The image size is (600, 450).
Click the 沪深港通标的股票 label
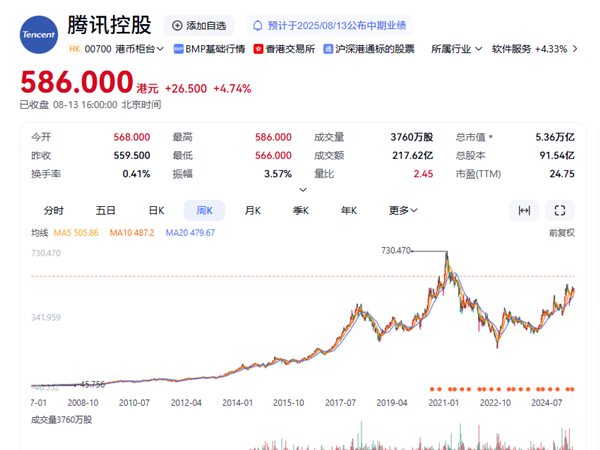(x=375, y=49)
